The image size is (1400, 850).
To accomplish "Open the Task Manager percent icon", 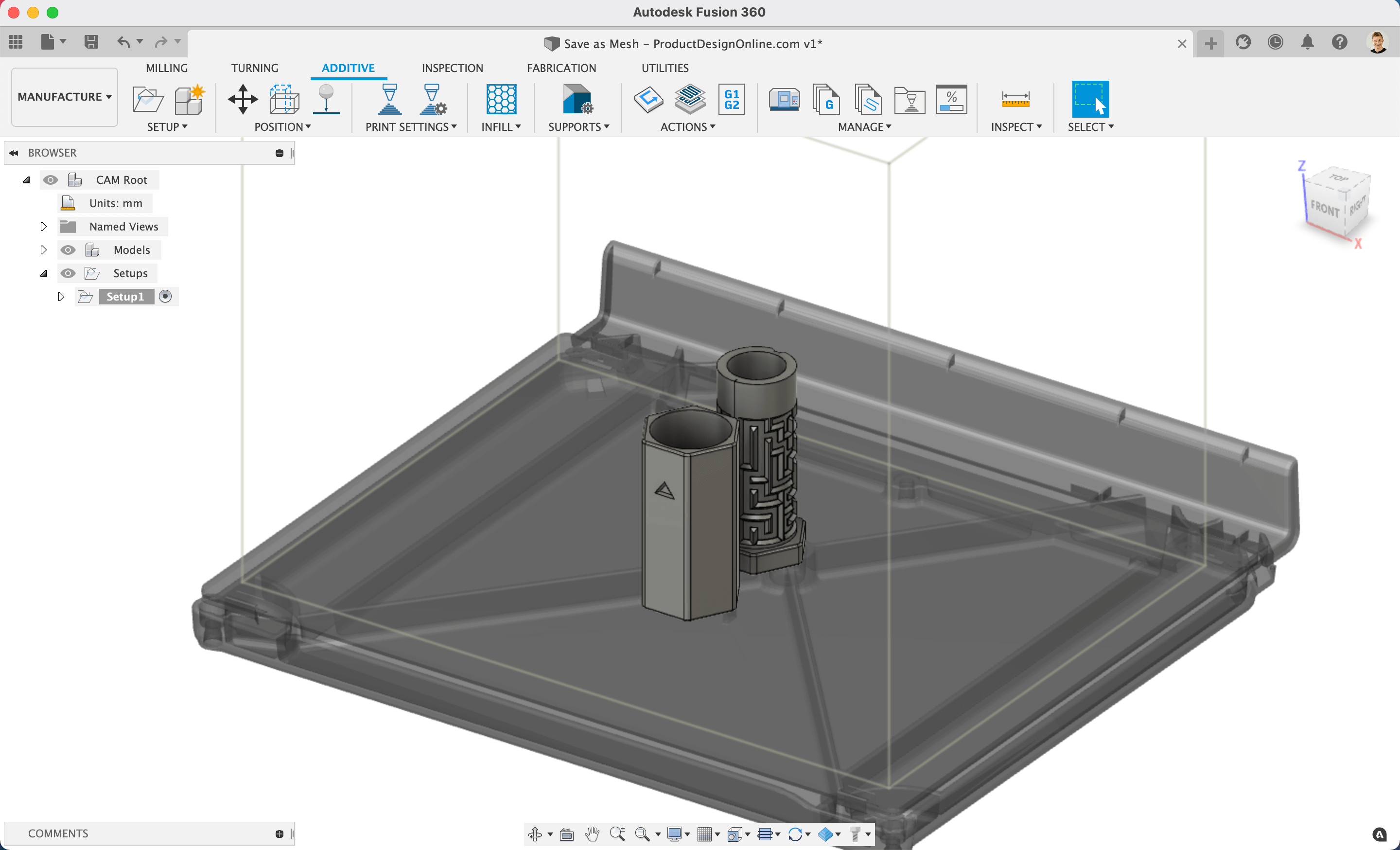I will click(952, 99).
